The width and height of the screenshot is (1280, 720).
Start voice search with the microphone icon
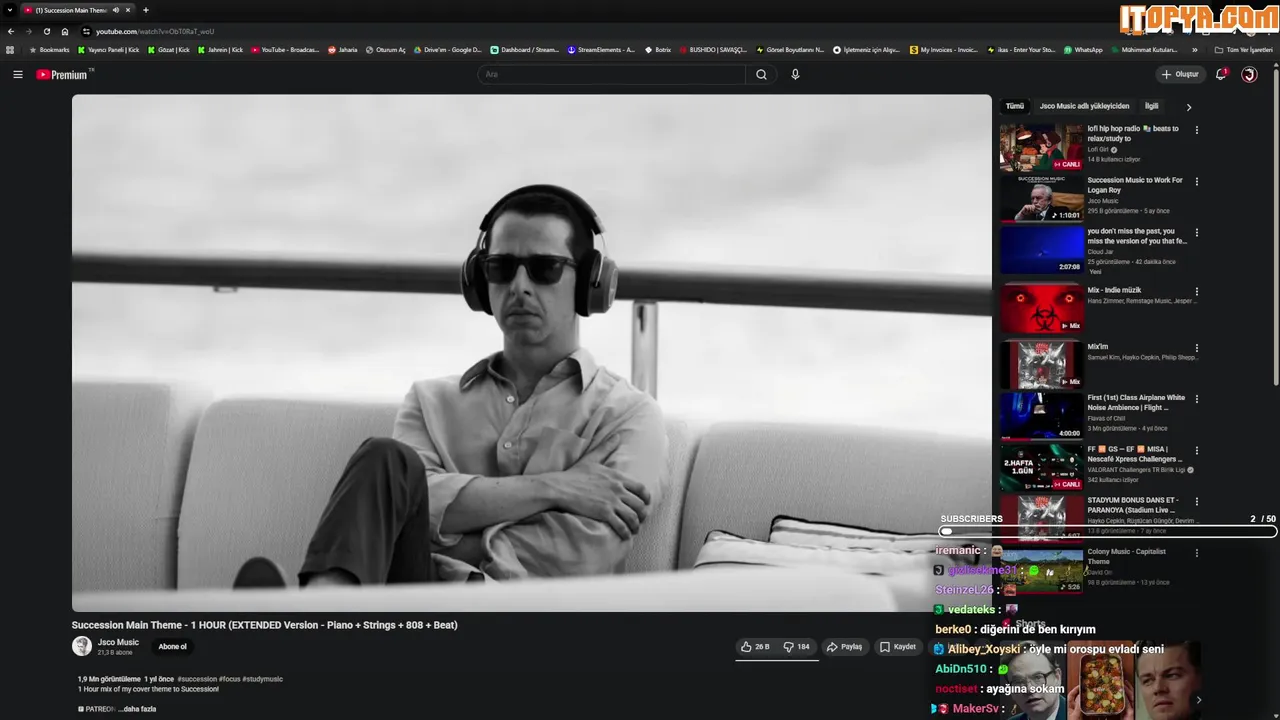pos(795,74)
